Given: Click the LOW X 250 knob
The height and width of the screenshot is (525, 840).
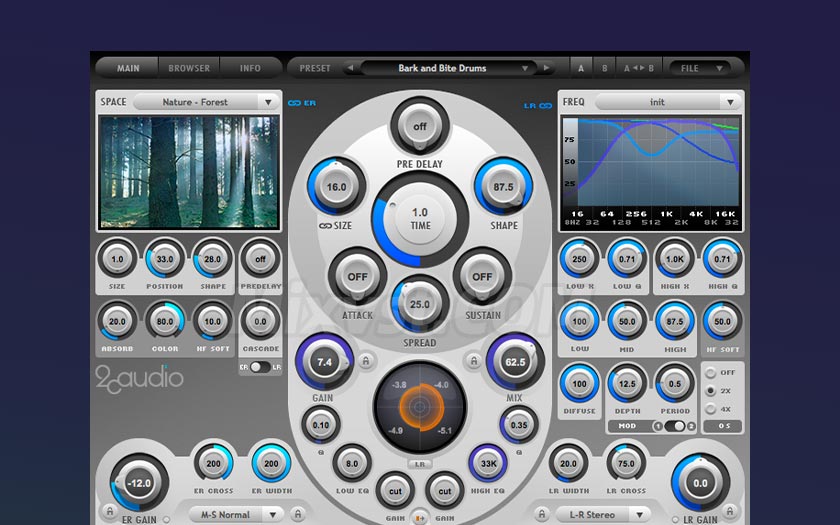Looking at the screenshot, I should 580,259.
